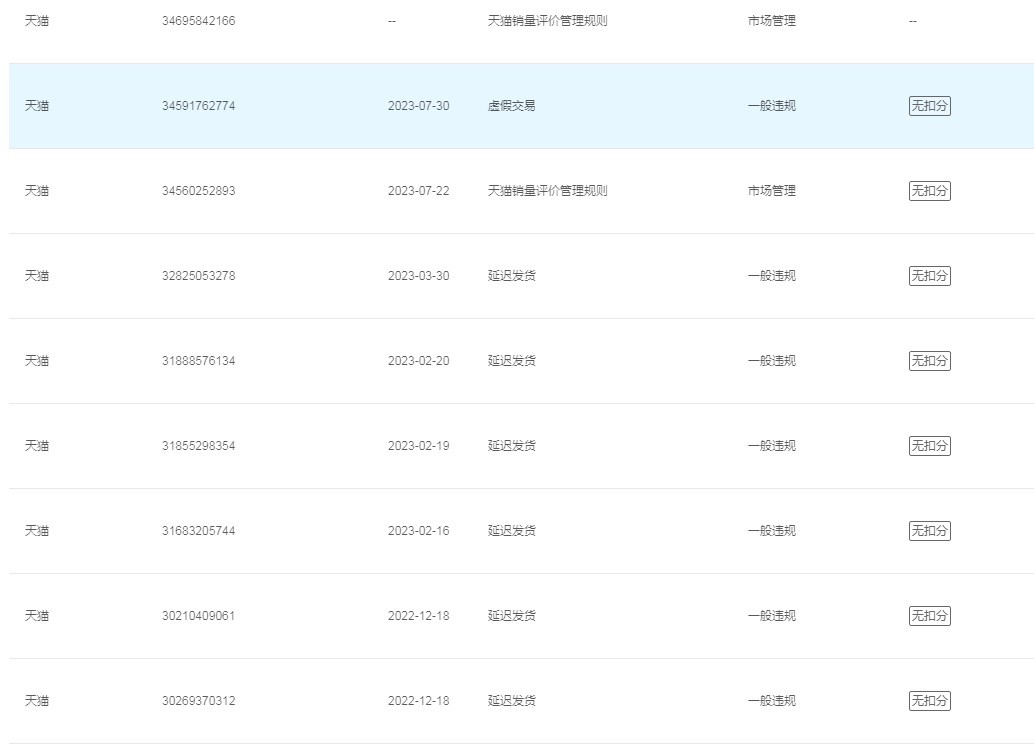Click the 无扣分 tag for record 30269370312
1034x744 pixels.
tap(929, 700)
